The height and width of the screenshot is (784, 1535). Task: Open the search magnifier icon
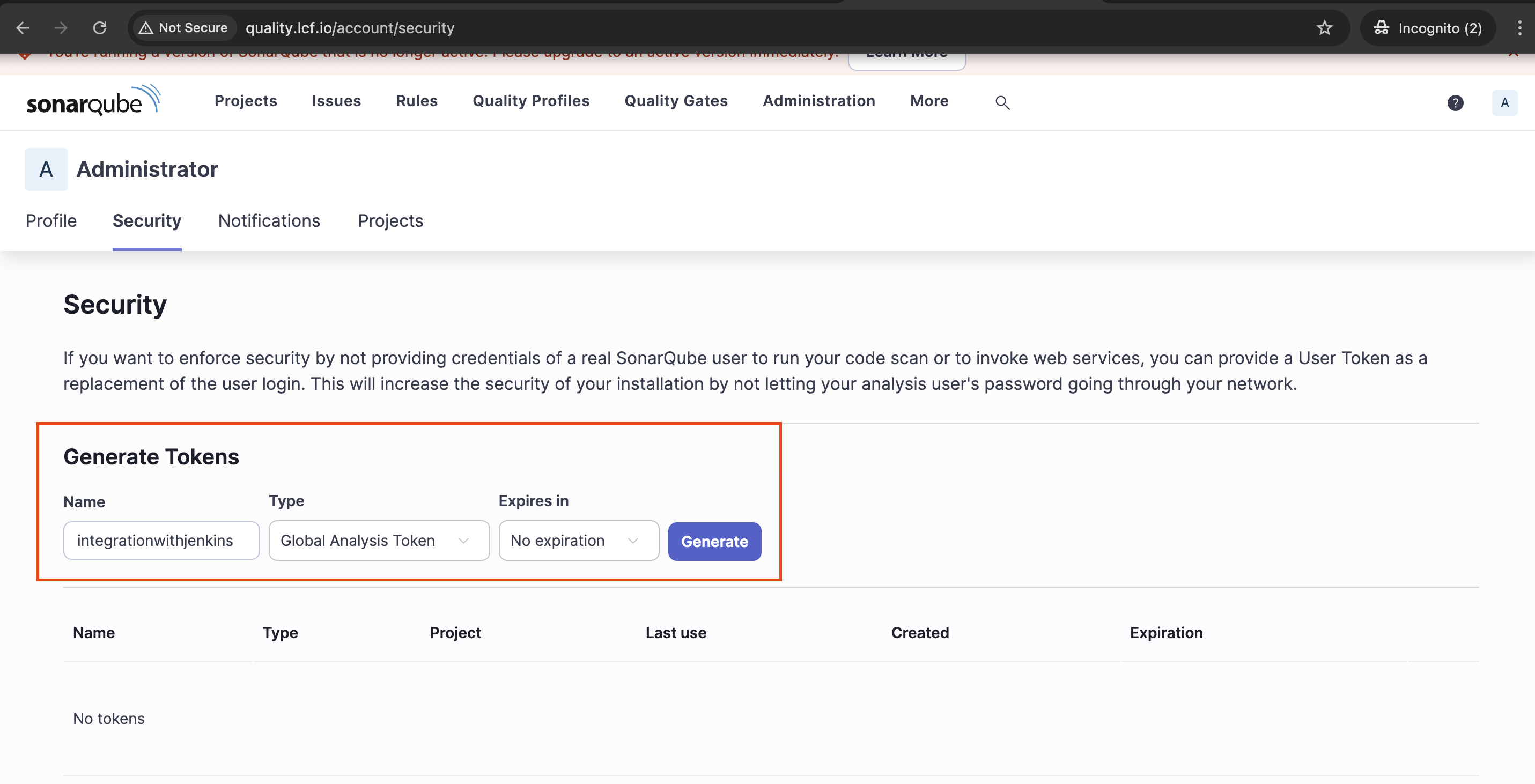(1002, 102)
